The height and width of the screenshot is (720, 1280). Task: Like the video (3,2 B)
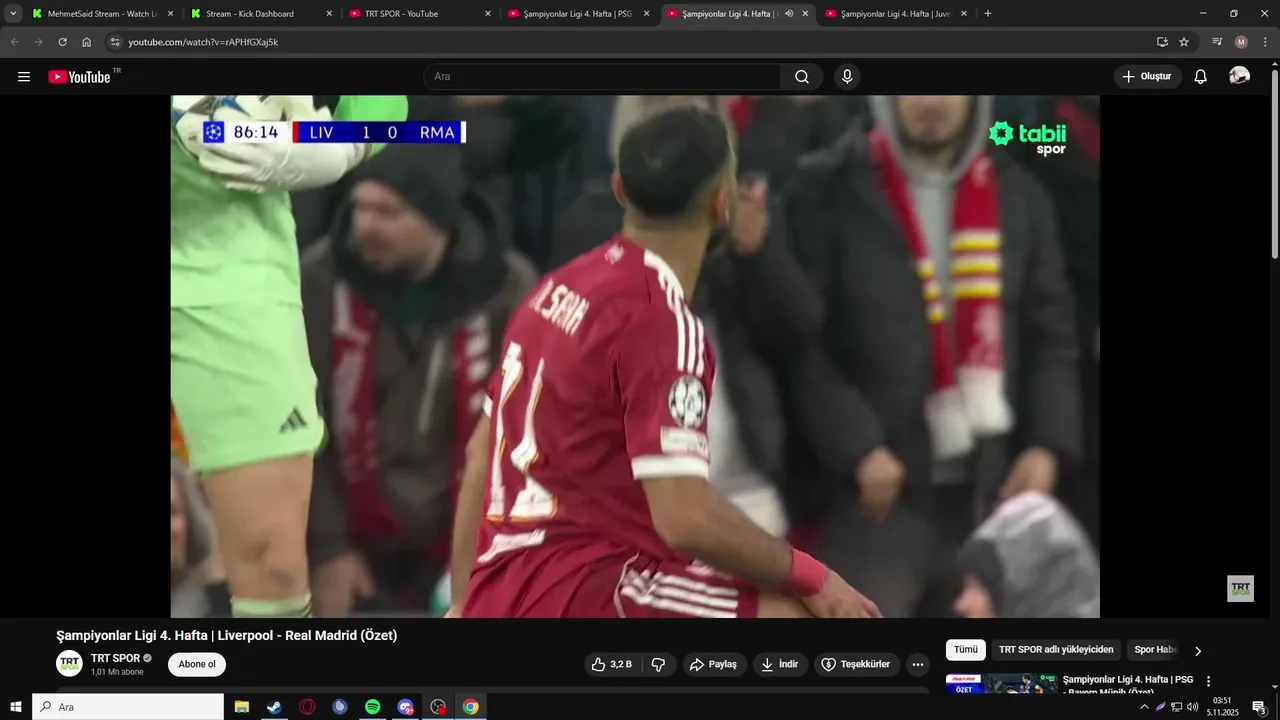[611, 664]
